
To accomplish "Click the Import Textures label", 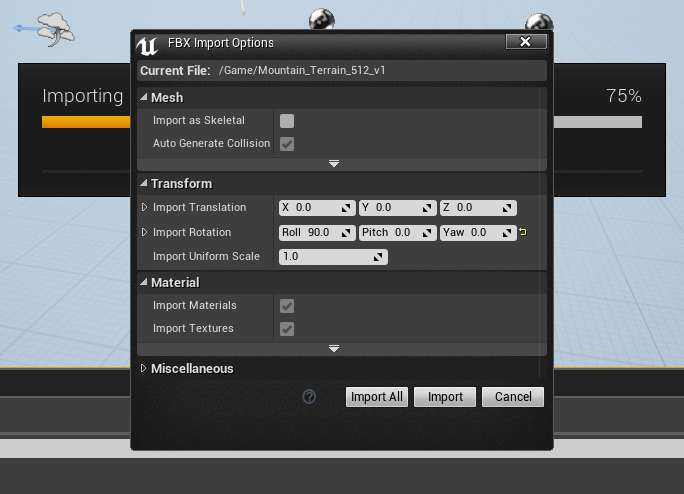I will coord(193,328).
